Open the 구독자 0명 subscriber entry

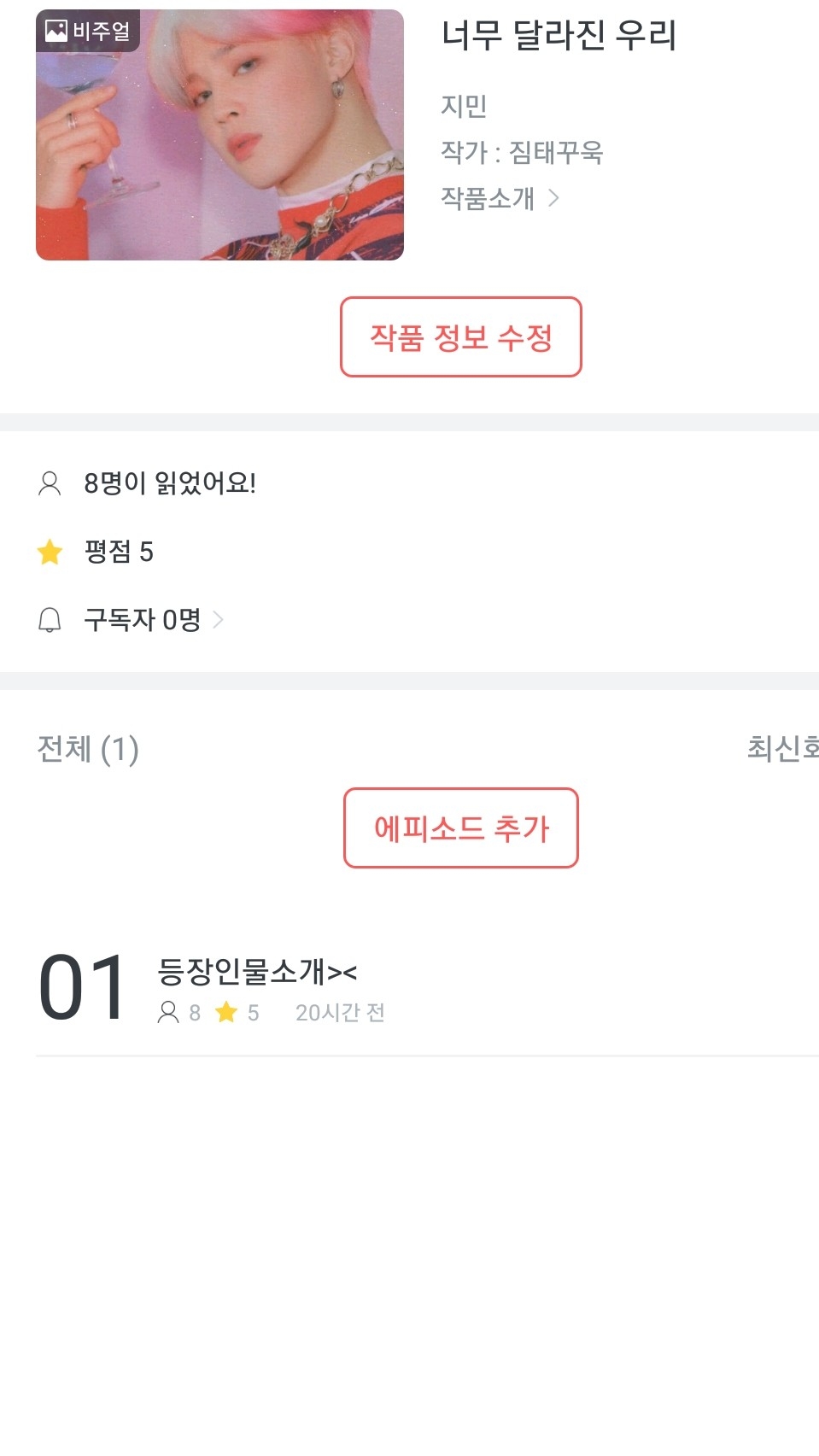(x=142, y=619)
